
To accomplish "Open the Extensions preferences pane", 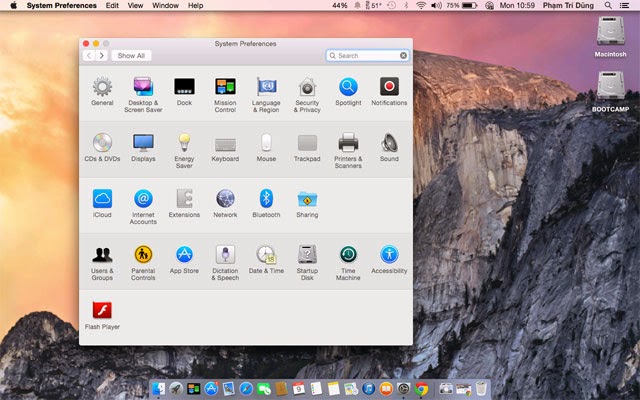I will (184, 203).
